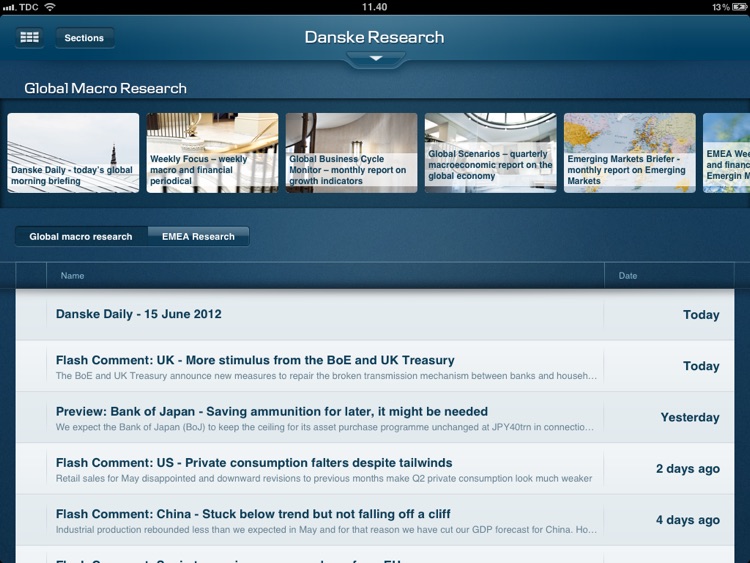The height and width of the screenshot is (563, 750).
Task: Open the partially visible EMEA Weekly card
Action: click(x=727, y=153)
